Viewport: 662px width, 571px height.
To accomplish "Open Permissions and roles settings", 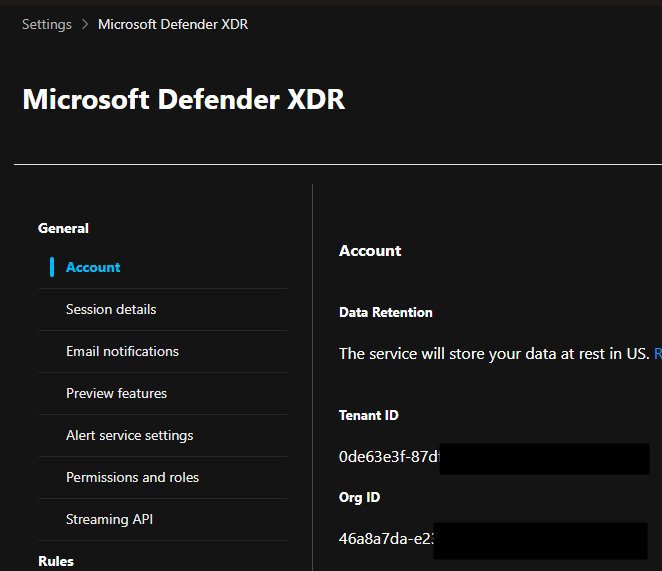I will (x=133, y=477).
